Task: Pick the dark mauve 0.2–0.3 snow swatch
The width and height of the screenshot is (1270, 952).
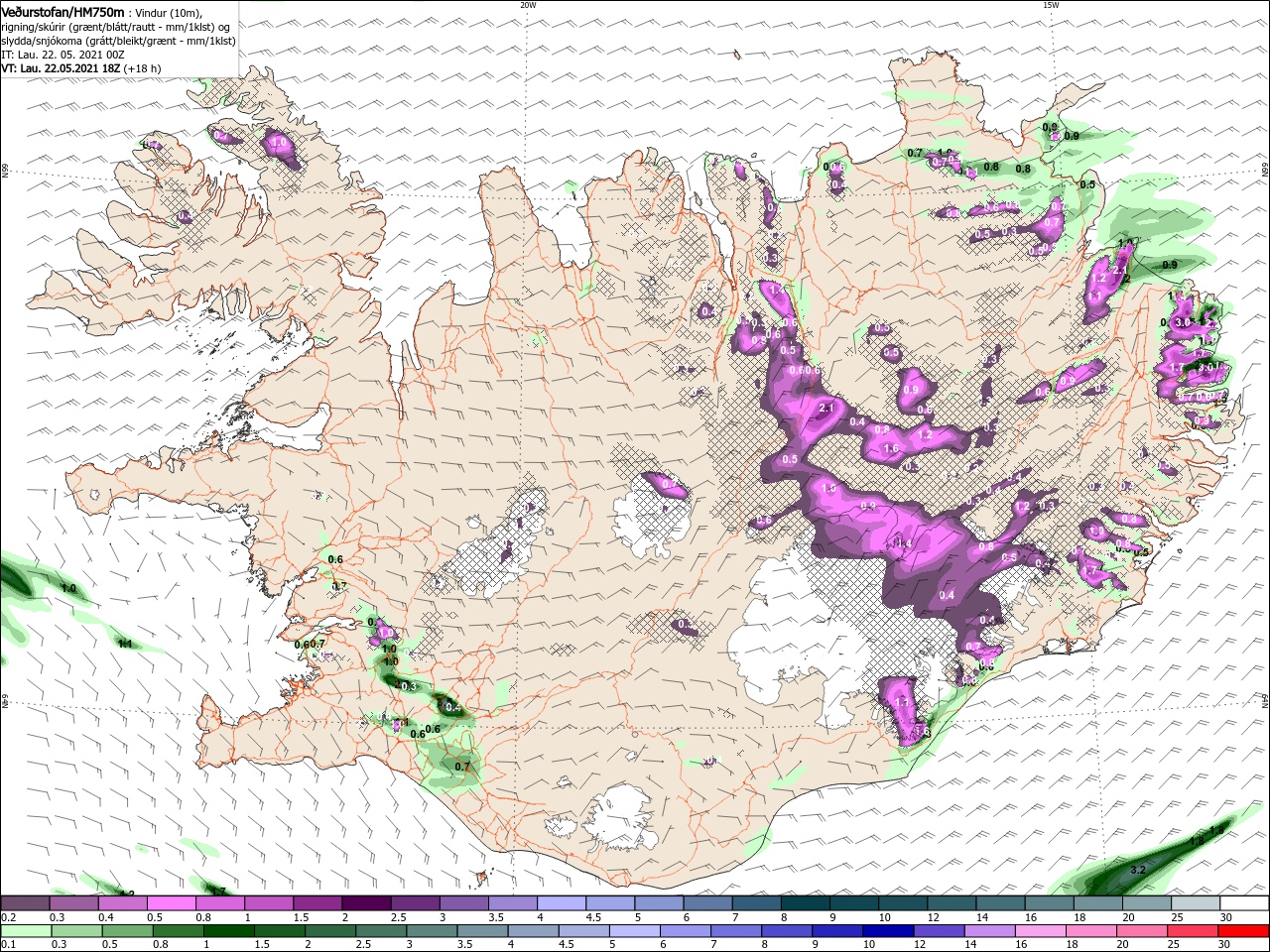Action: click(26, 903)
